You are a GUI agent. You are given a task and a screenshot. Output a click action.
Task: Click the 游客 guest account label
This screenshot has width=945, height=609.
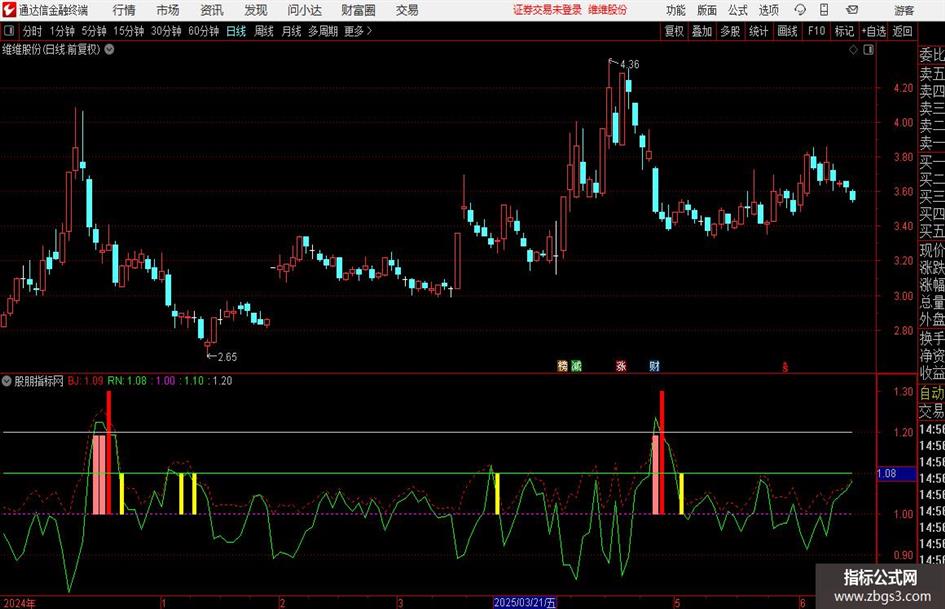tap(904, 10)
